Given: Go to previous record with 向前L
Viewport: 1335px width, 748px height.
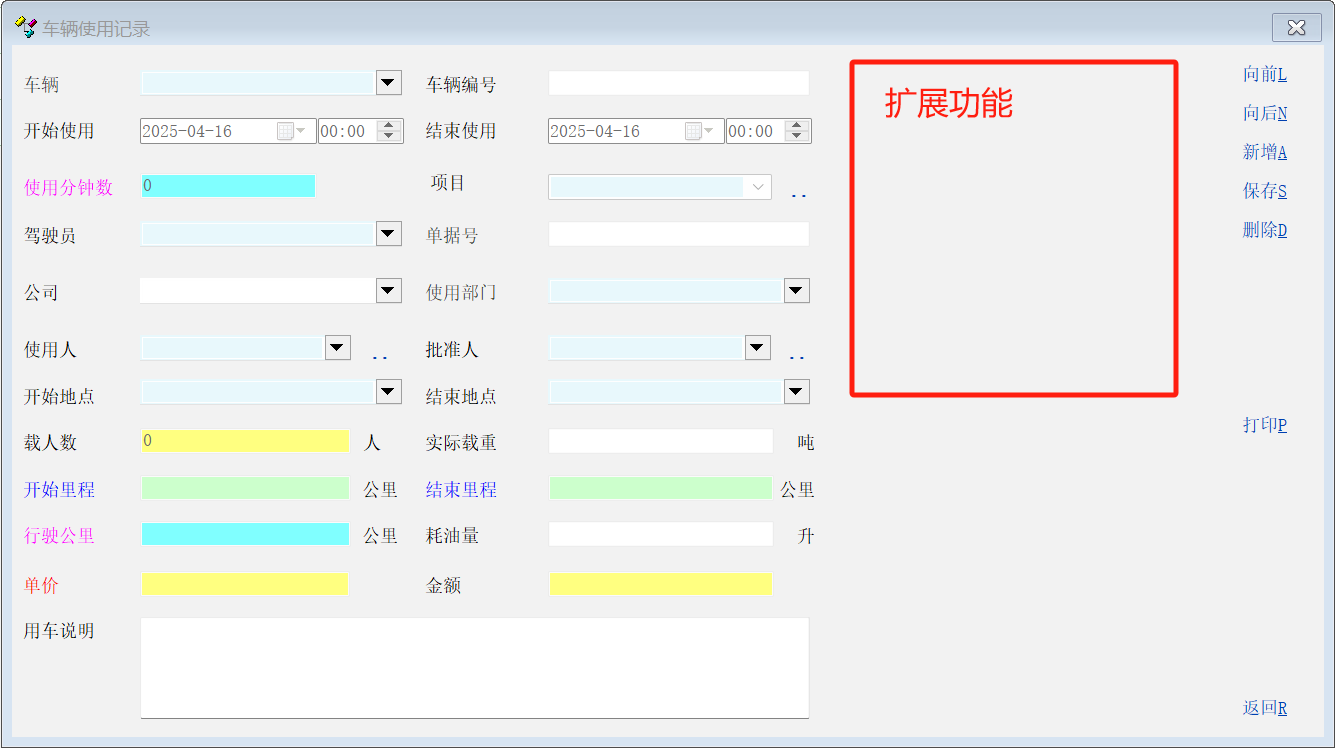Looking at the screenshot, I should (x=1264, y=74).
